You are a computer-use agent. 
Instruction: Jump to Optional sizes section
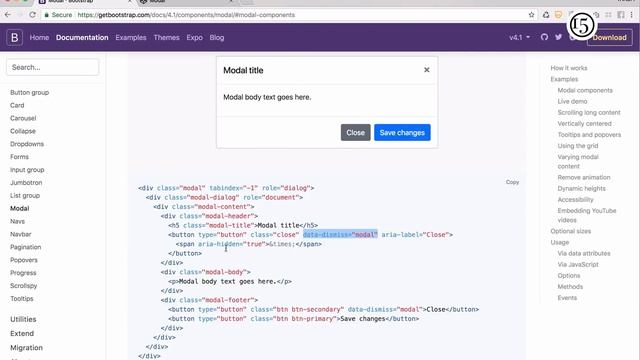571,231
